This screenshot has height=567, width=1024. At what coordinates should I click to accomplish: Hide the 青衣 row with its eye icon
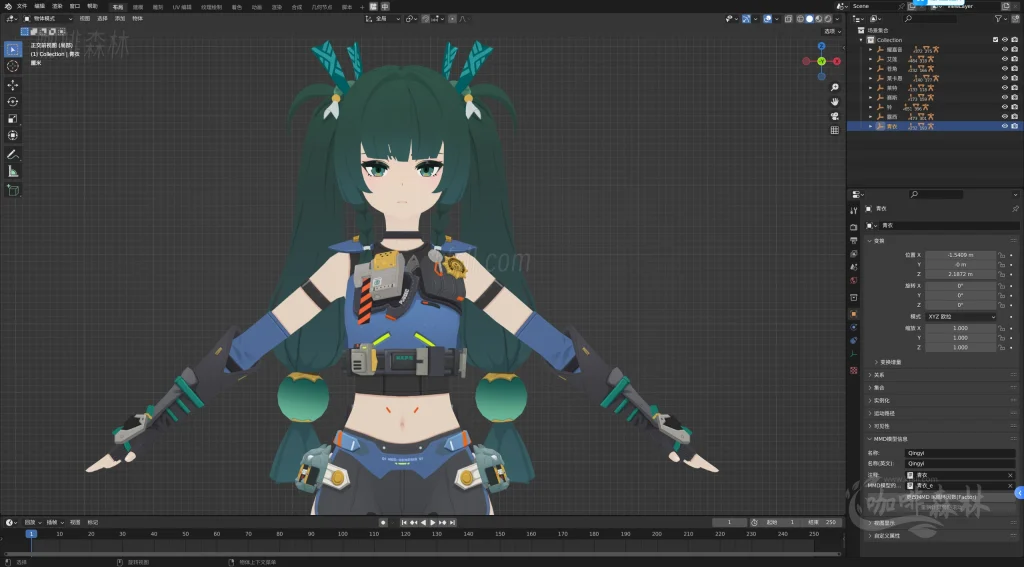click(1004, 126)
